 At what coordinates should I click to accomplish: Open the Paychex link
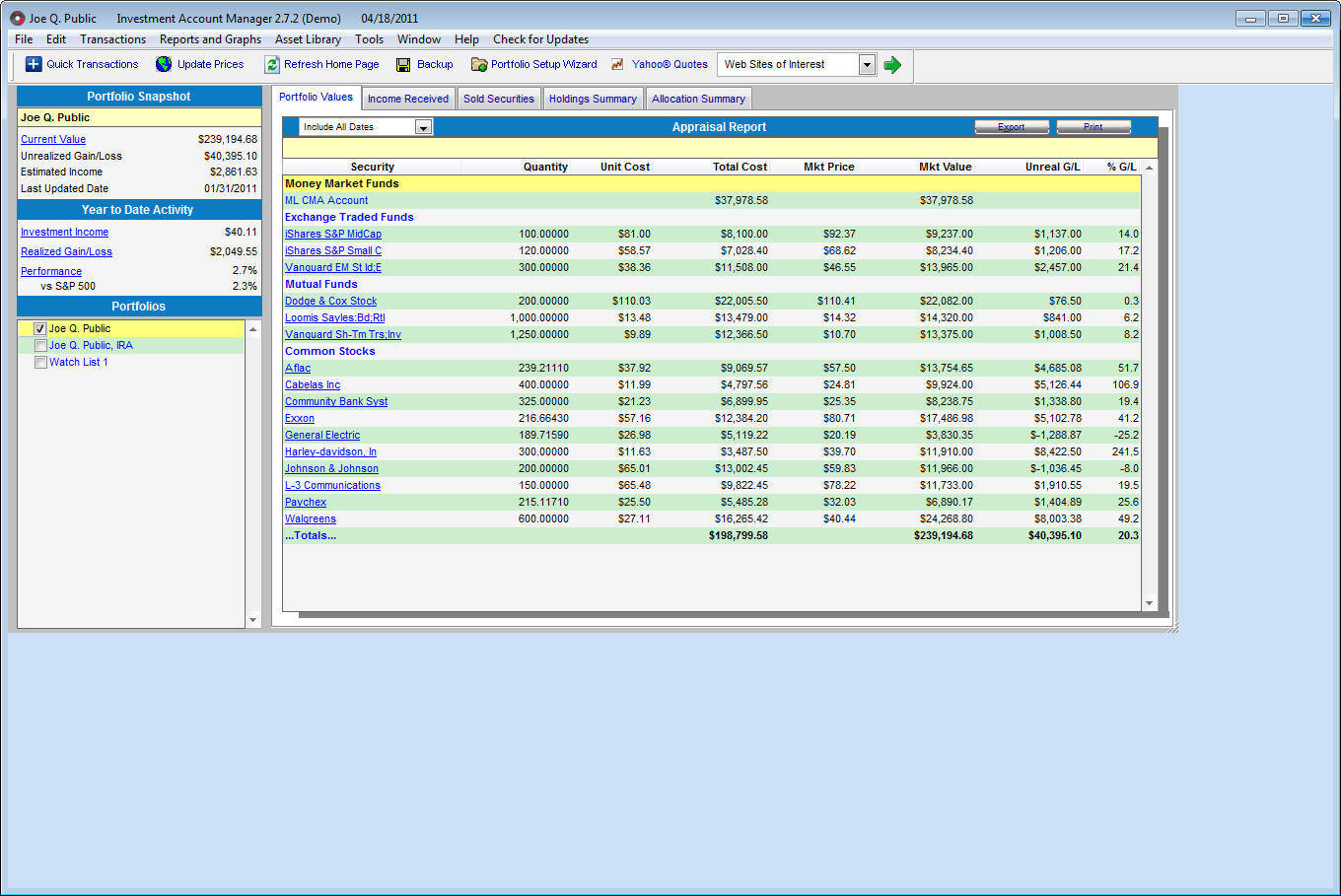[306, 503]
